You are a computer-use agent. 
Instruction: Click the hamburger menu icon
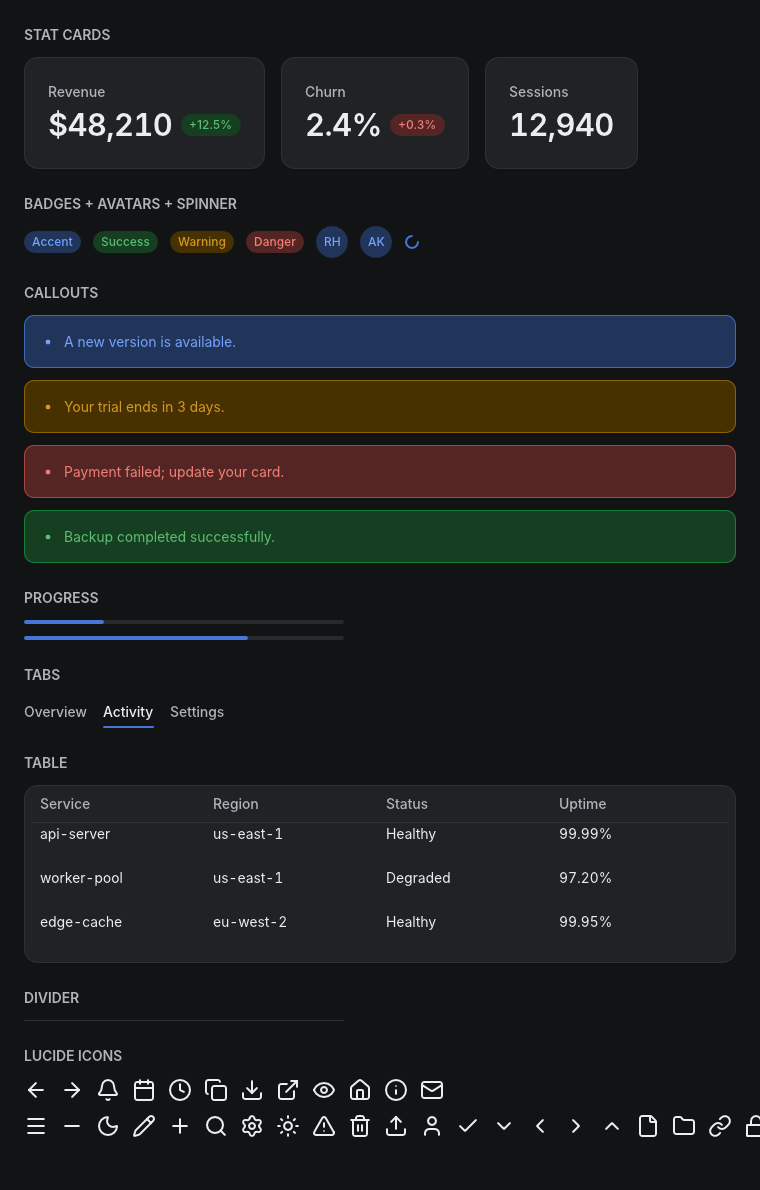click(x=36, y=1126)
